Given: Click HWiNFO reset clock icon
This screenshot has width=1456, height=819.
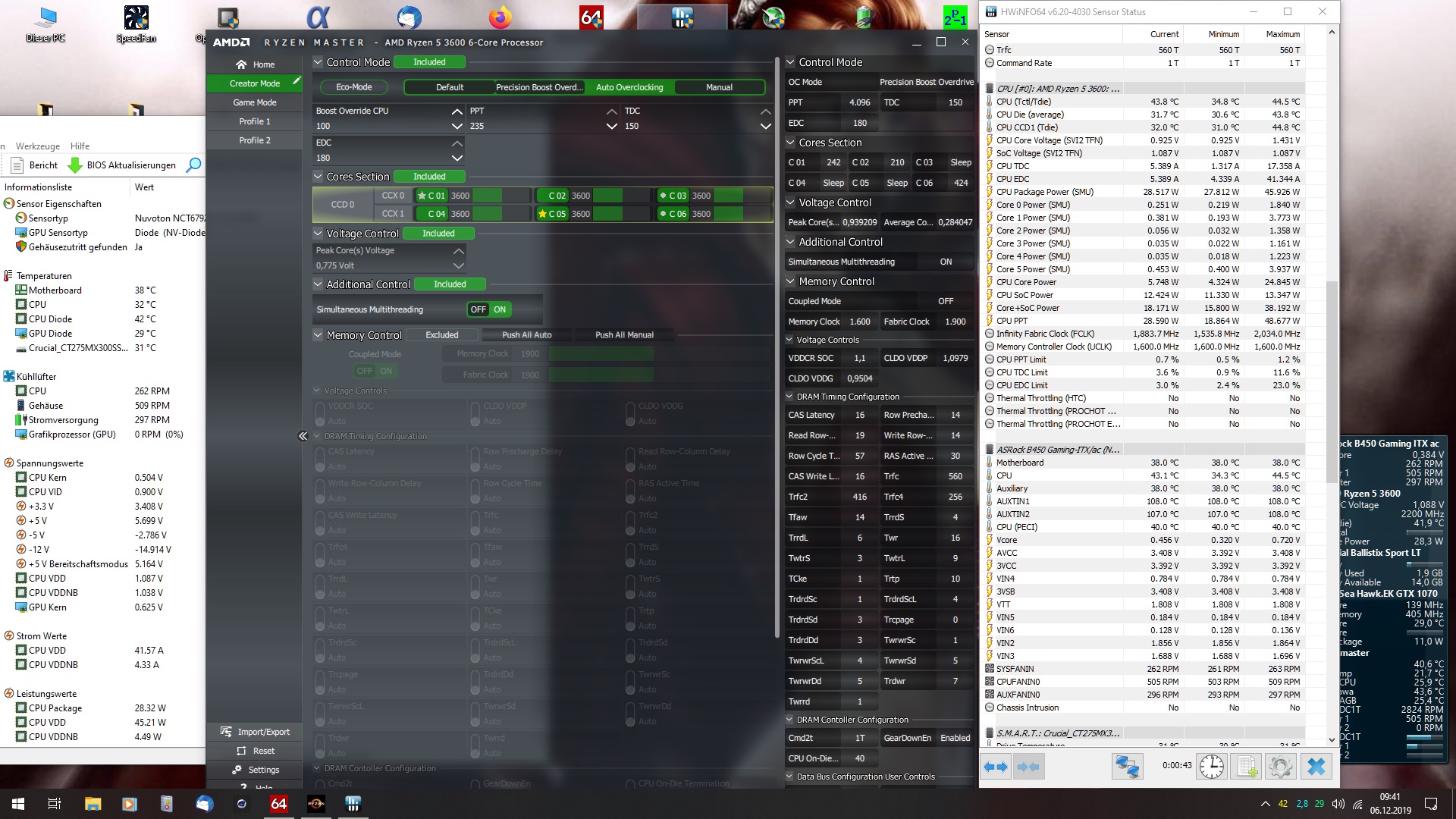Looking at the screenshot, I should click(x=1211, y=767).
